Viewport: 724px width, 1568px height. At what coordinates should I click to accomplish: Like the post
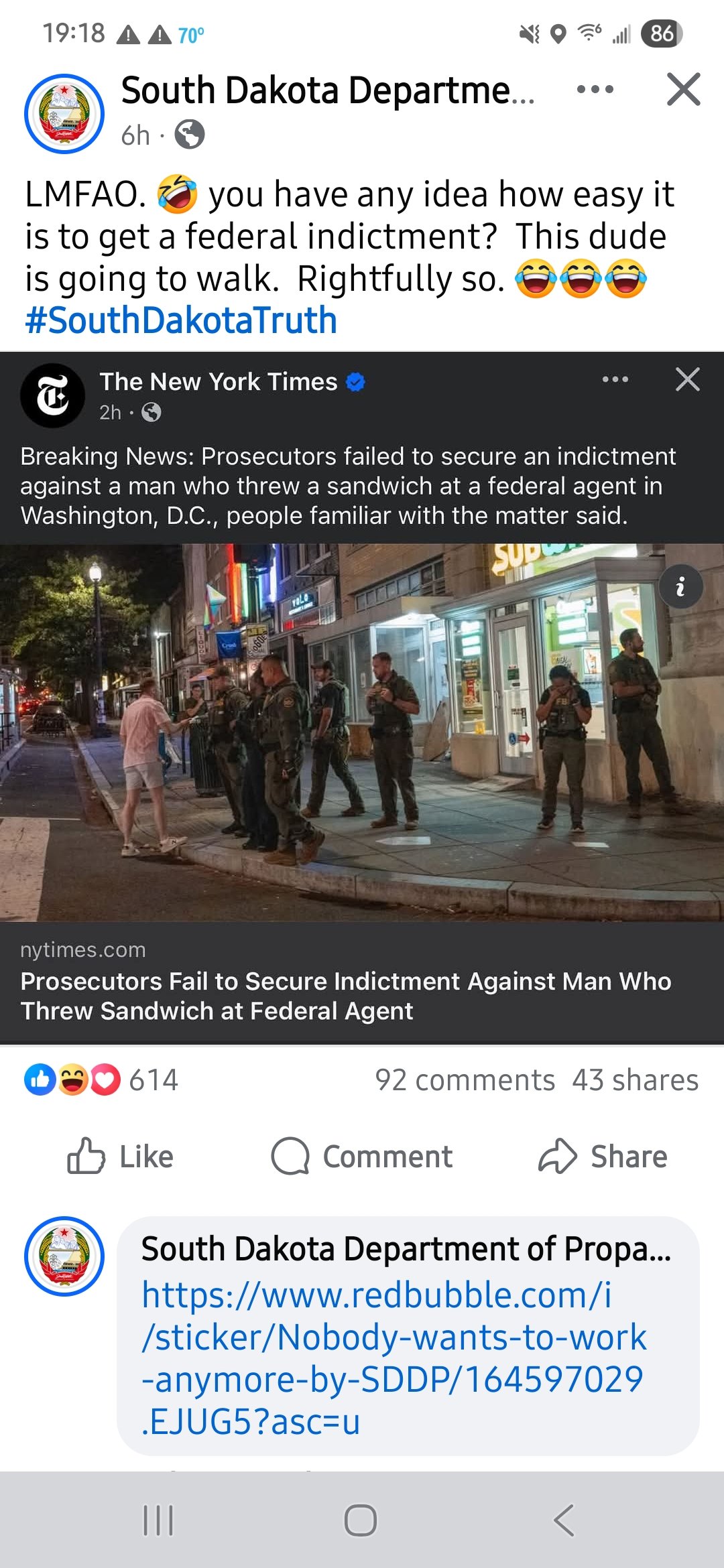(x=121, y=1157)
